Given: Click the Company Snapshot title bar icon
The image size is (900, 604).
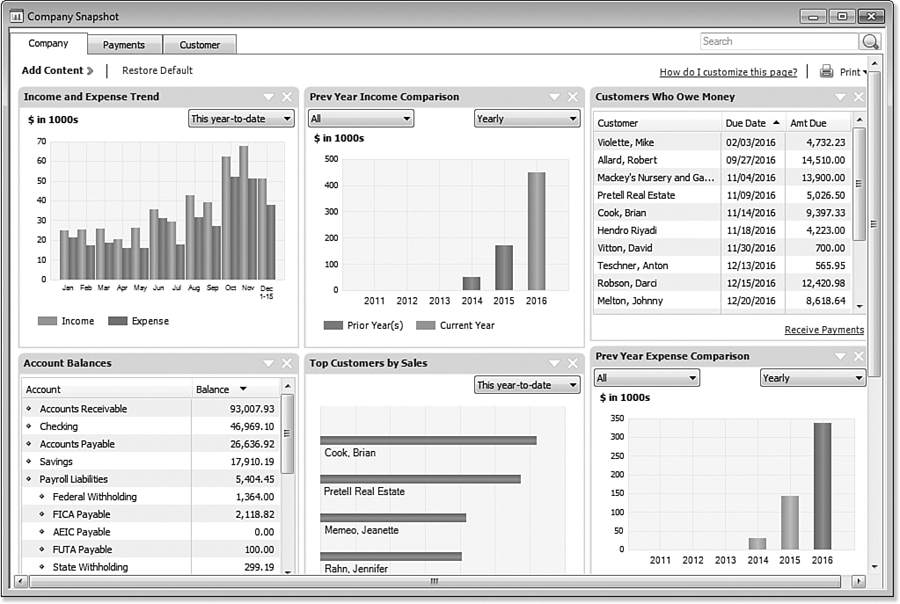Looking at the screenshot, I should pos(17,17).
